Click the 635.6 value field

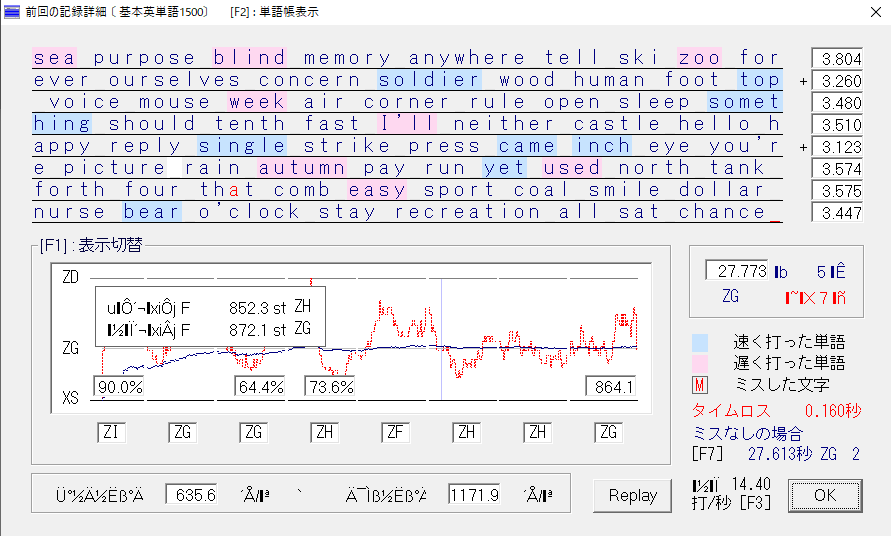point(191,495)
